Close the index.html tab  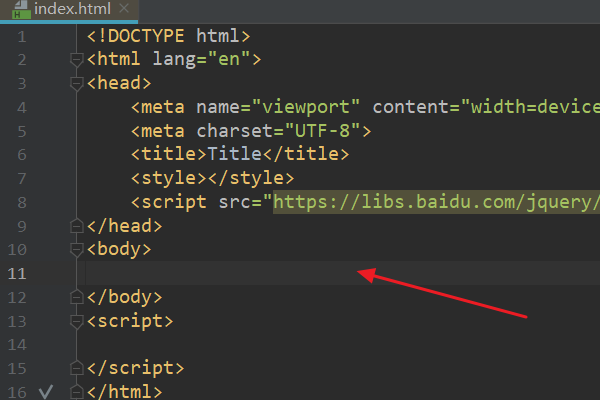click(x=124, y=8)
